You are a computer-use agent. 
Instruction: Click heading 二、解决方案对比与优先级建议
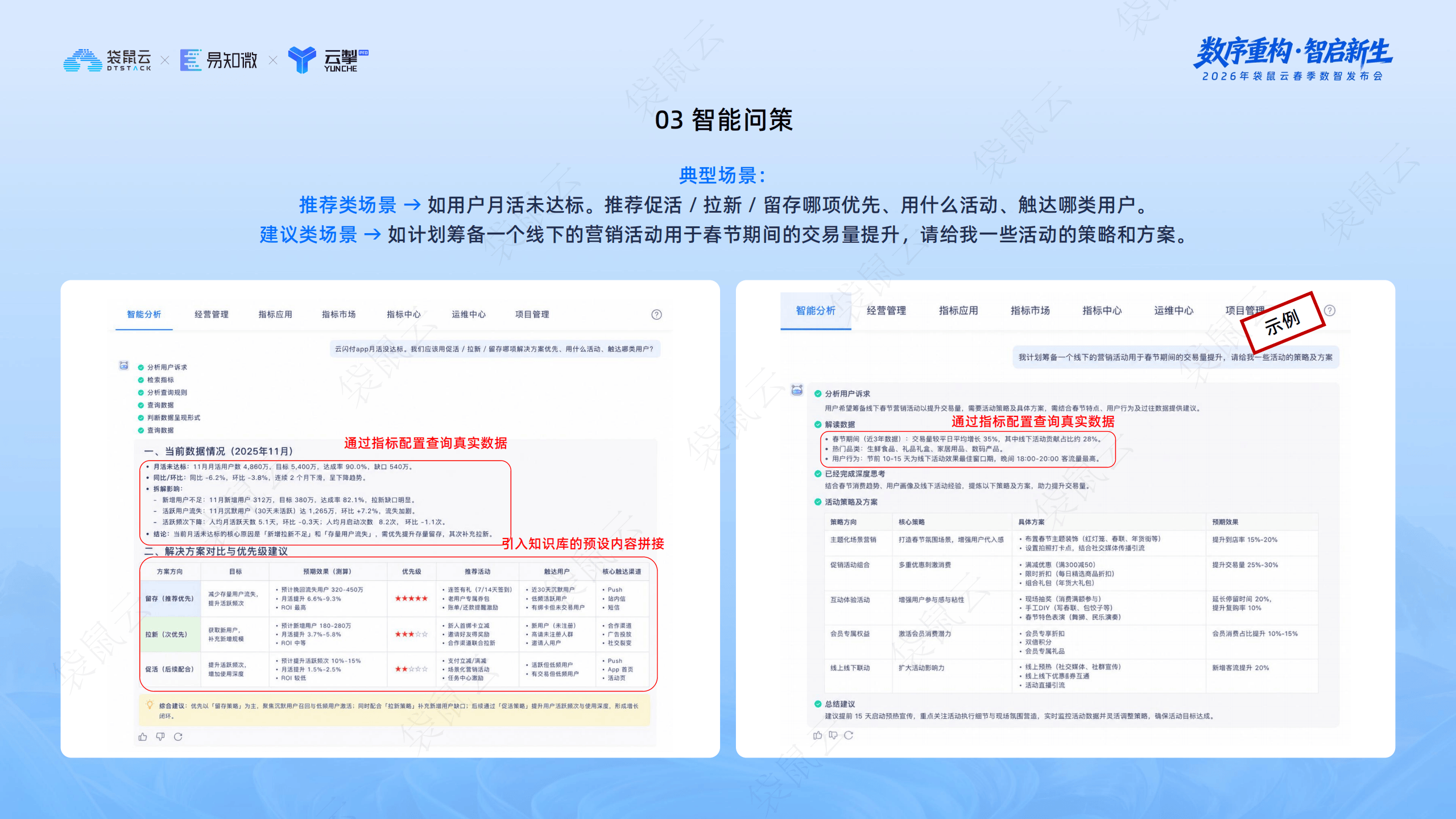[216, 551]
